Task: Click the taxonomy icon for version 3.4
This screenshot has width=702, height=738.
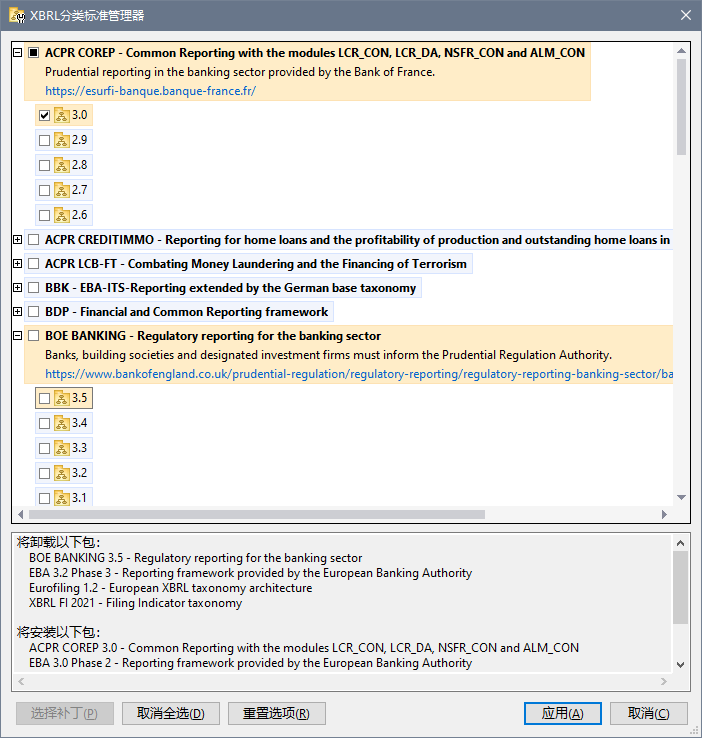Action: (62, 423)
